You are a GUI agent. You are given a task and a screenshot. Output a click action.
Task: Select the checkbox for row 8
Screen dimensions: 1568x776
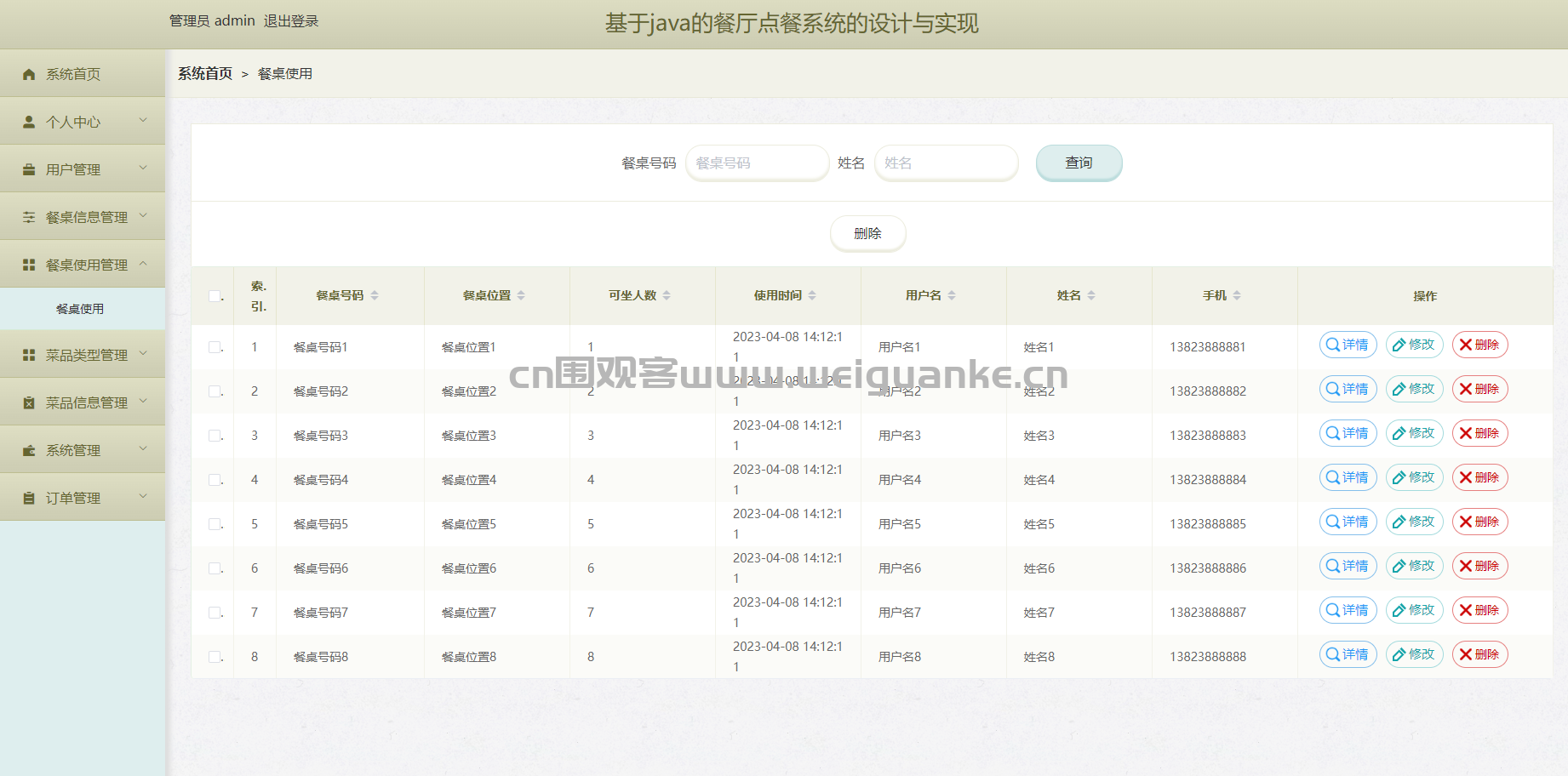tap(215, 657)
